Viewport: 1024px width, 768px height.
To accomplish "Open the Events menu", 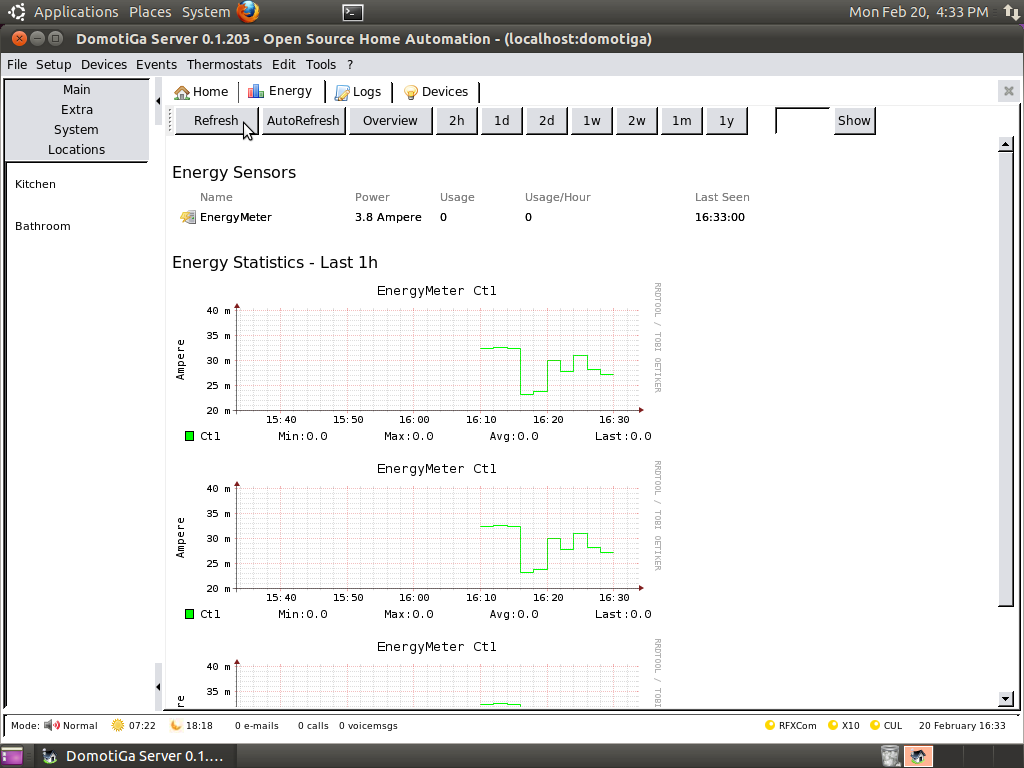I will tap(156, 65).
